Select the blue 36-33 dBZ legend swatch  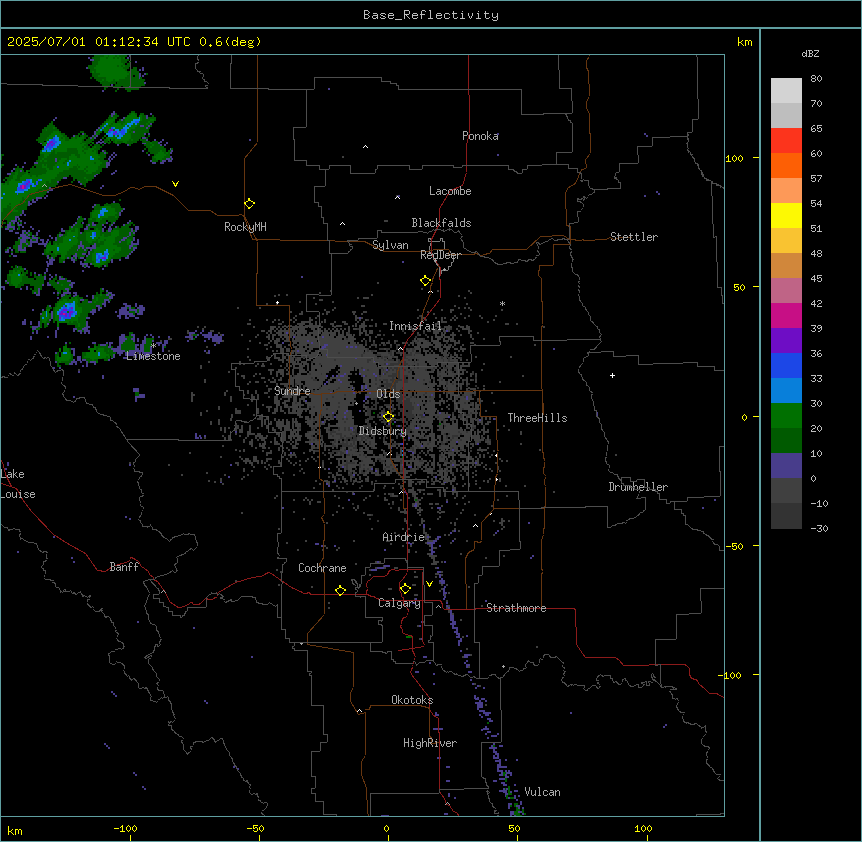point(786,365)
